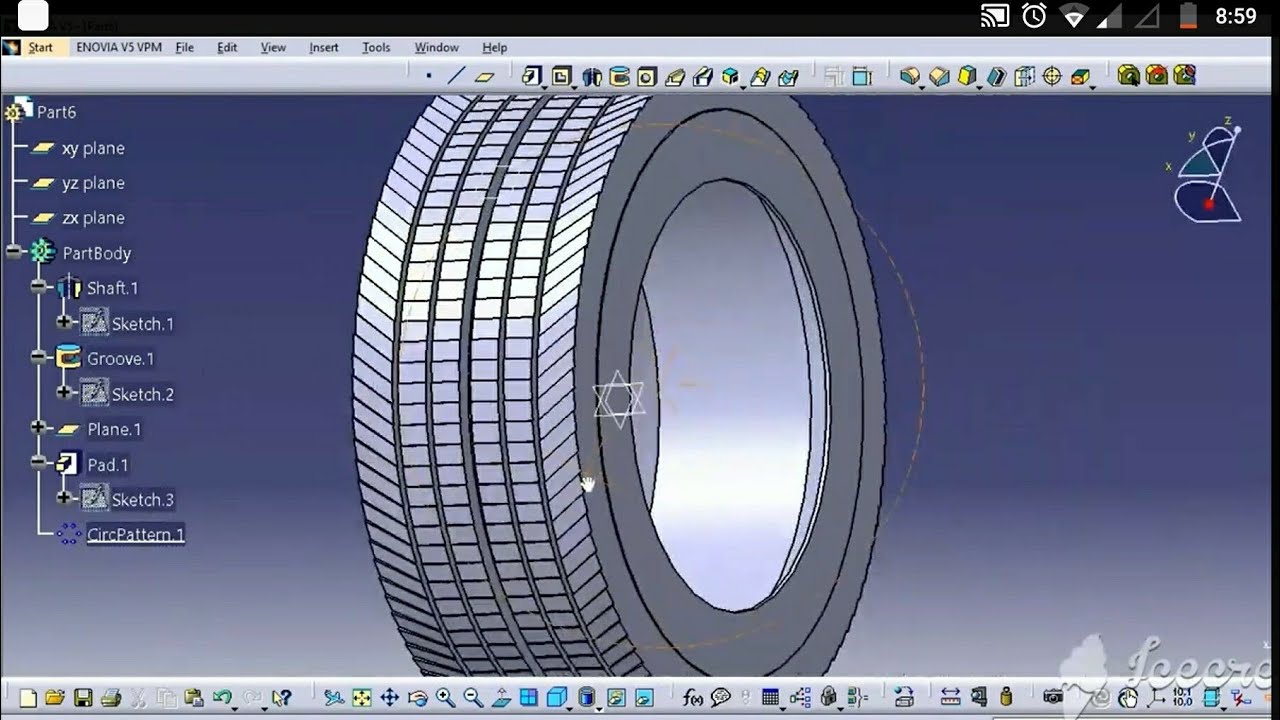Click the Shaft feature icon
This screenshot has width=1280, height=720.
click(x=591, y=76)
